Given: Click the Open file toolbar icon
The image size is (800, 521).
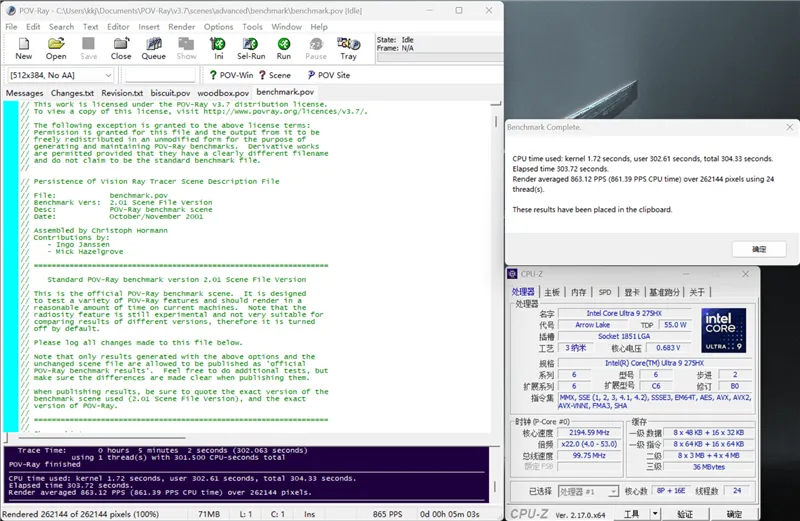Looking at the screenshot, I should 56,48.
